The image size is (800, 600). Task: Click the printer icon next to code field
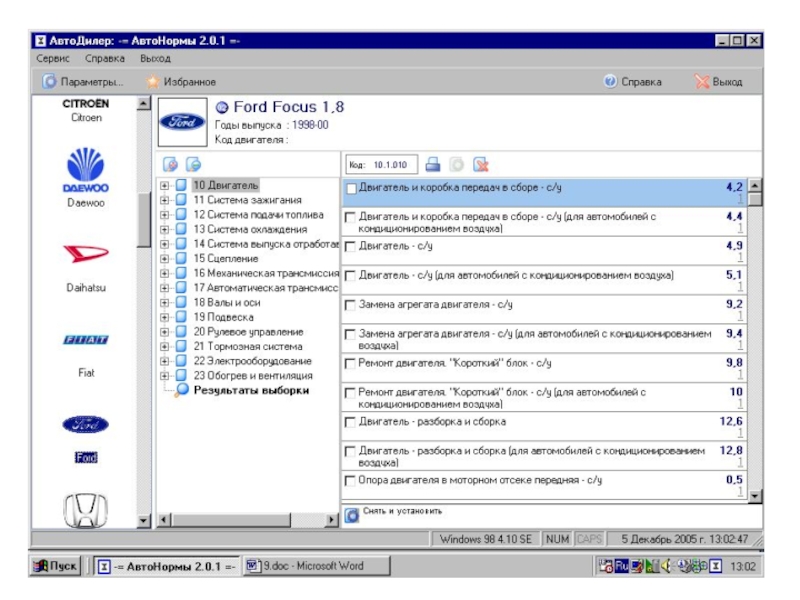(433, 164)
